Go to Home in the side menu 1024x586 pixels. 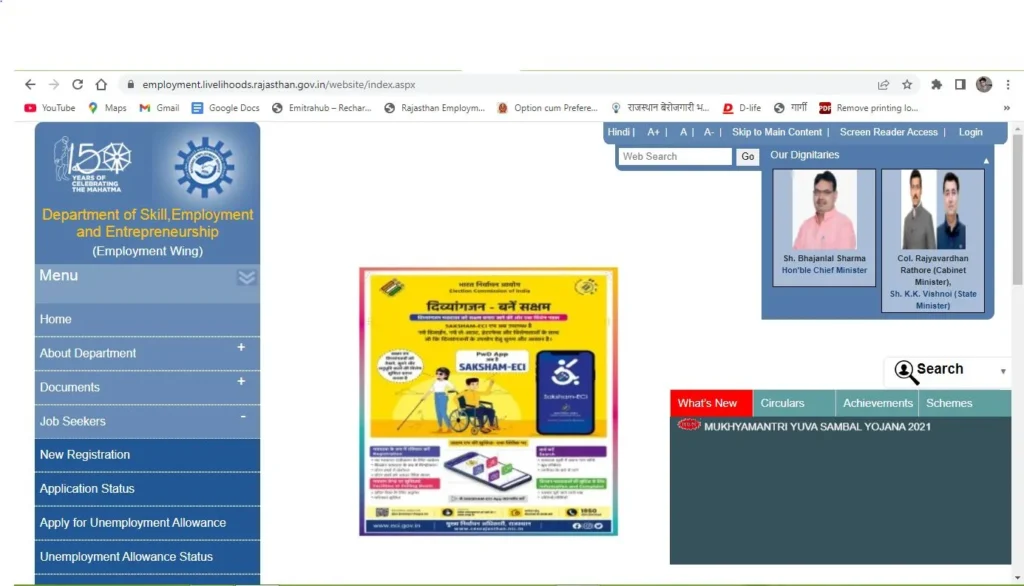pyautogui.click(x=147, y=319)
